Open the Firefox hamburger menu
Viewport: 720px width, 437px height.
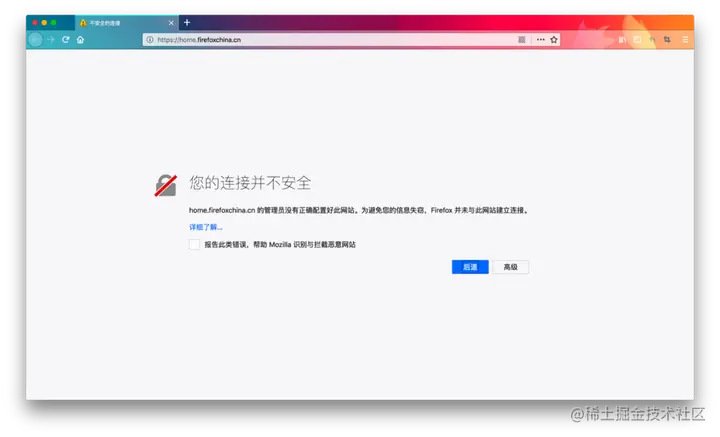click(x=685, y=40)
